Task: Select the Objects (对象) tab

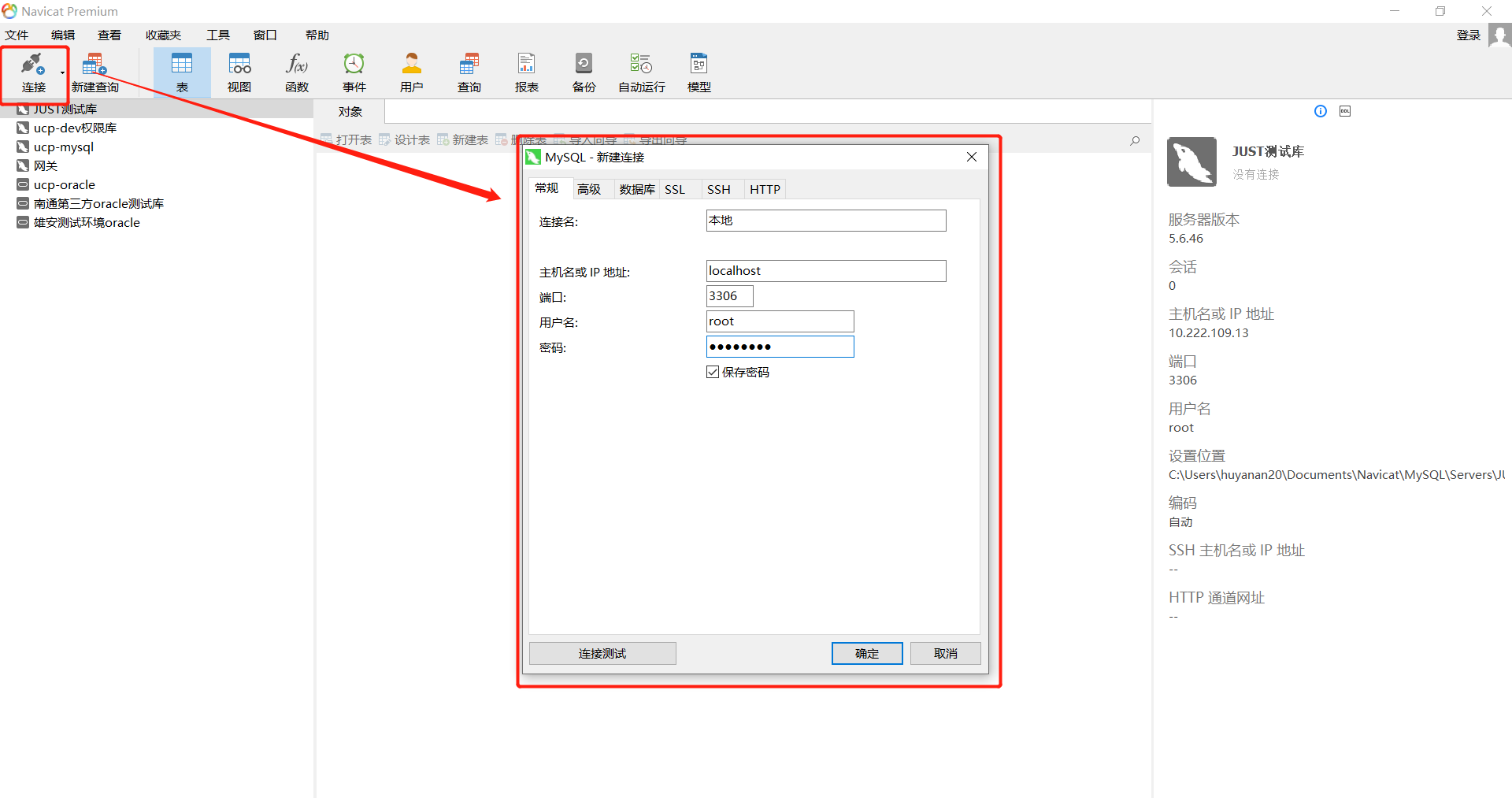Action: tap(350, 111)
